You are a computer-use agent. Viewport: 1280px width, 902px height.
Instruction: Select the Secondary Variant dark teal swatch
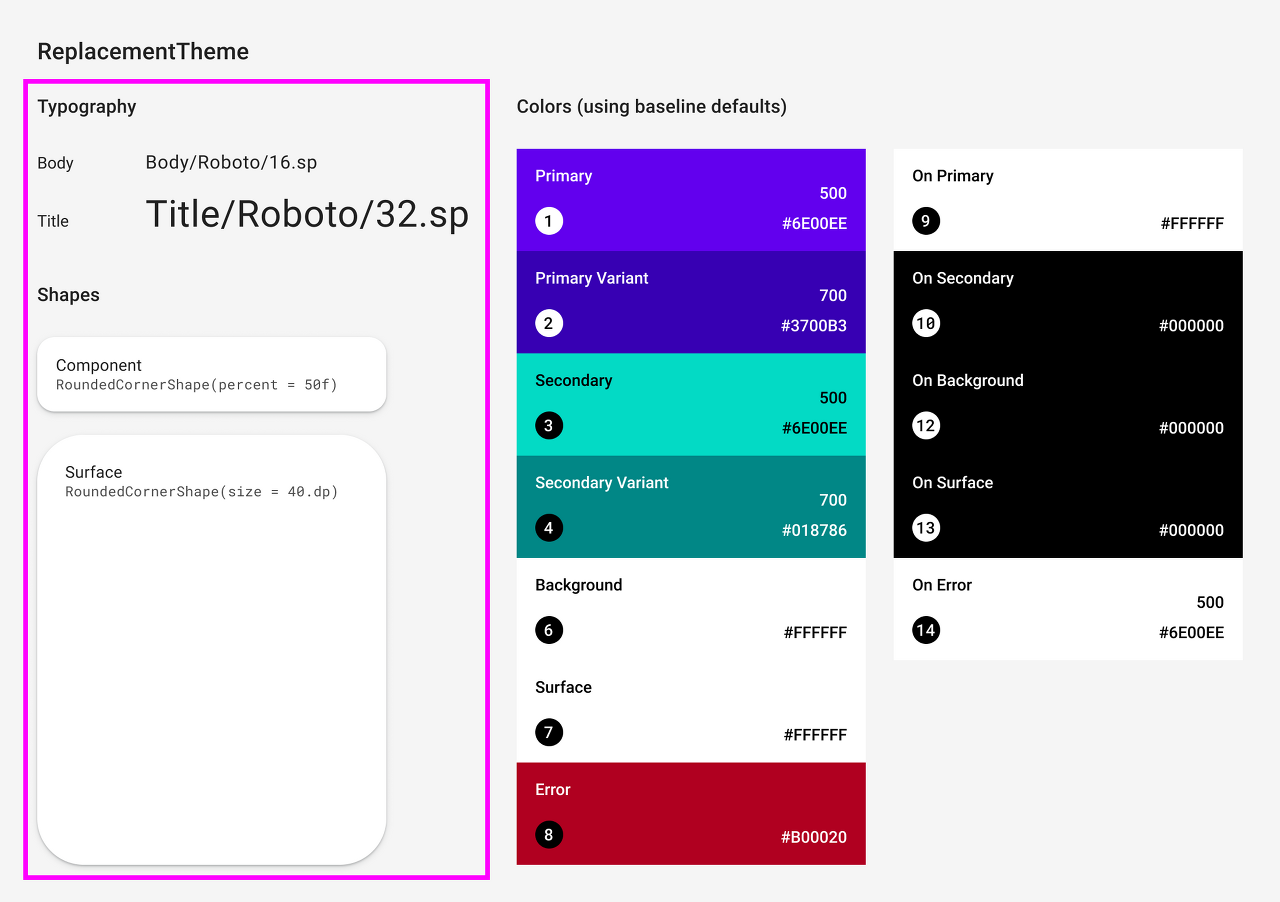pyautogui.click(x=691, y=507)
